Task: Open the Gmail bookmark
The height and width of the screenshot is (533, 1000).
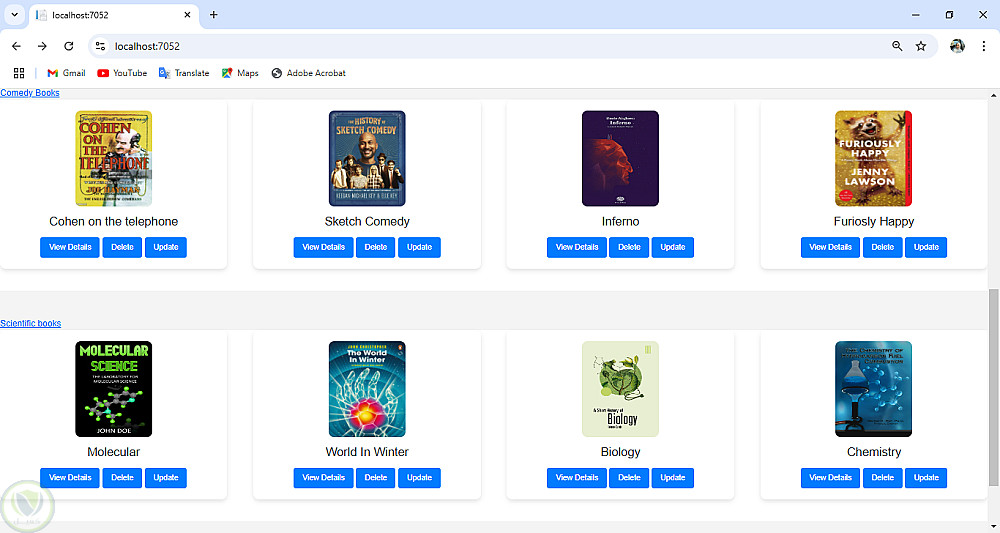Action: [66, 73]
